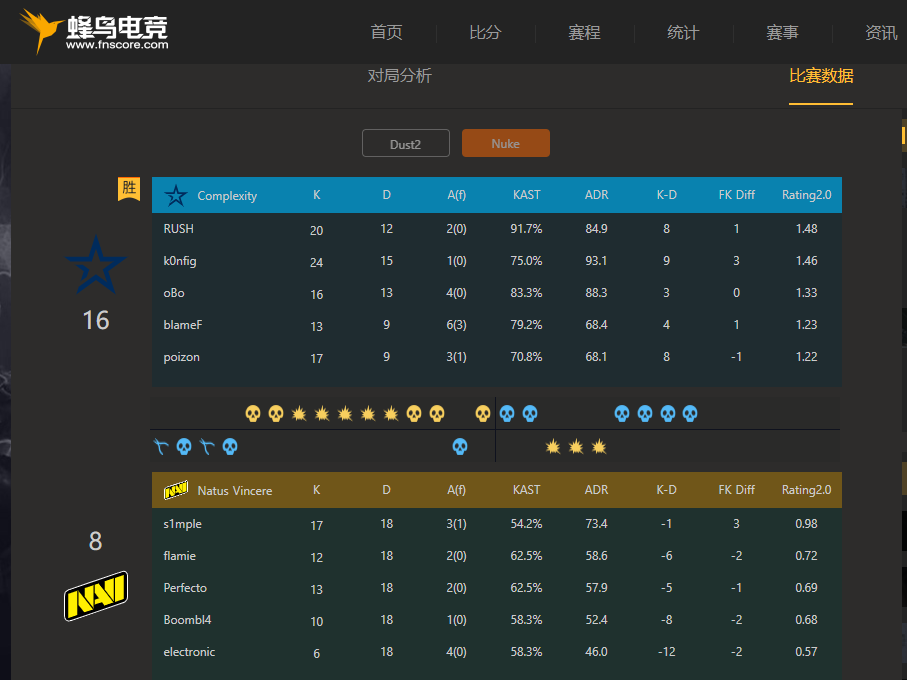
Task: Click the yellow 胜 winner badge
Action: click(129, 189)
